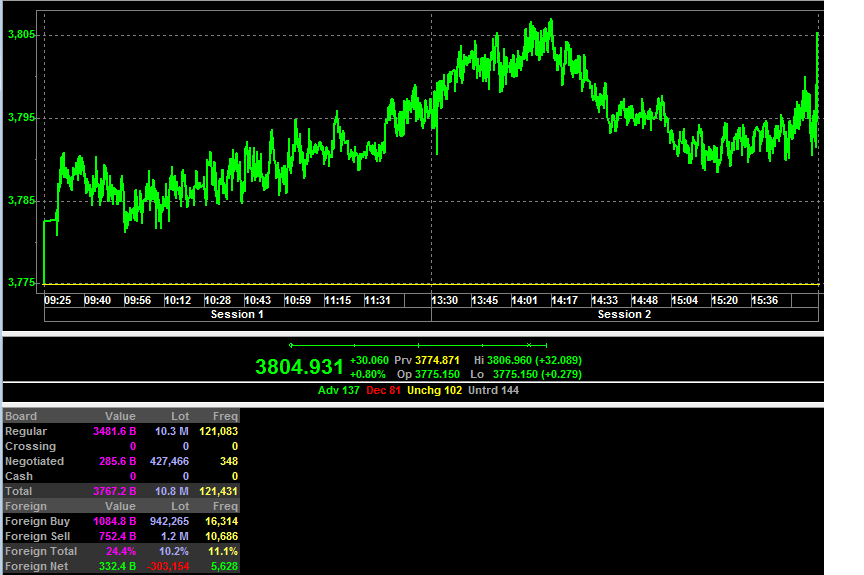
Task: Click the 3,805 price axis label
Action: 21,35
